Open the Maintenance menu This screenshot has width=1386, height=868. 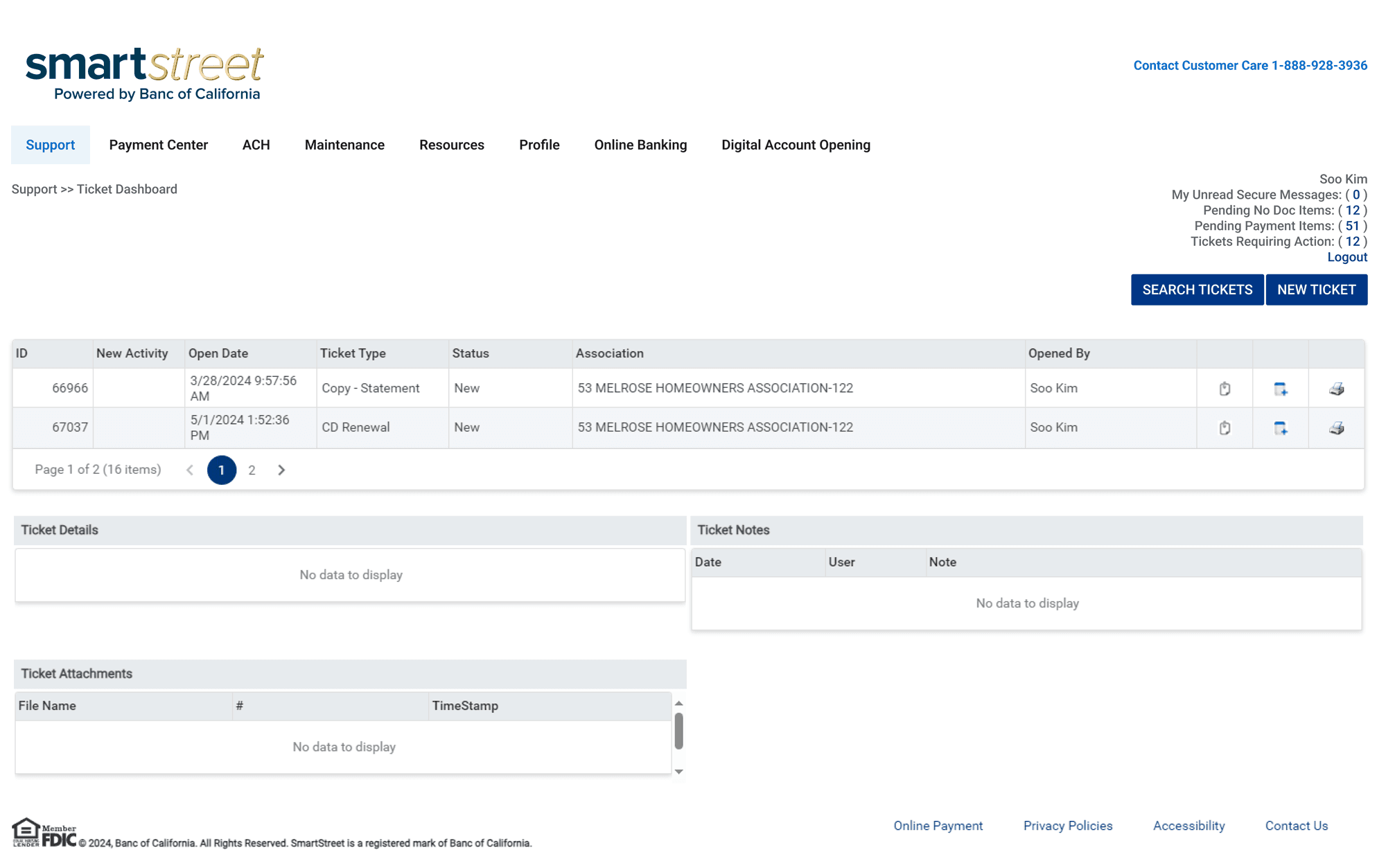point(344,145)
